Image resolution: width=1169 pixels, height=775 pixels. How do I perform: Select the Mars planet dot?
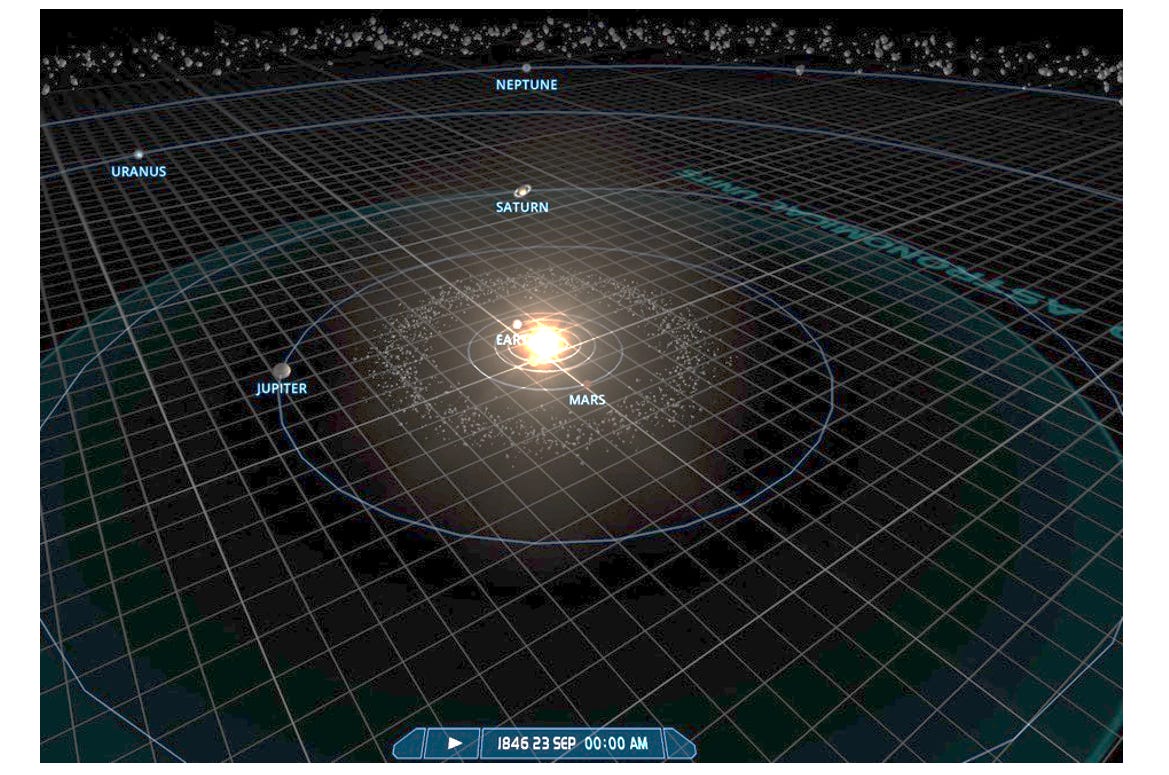pyautogui.click(x=587, y=385)
